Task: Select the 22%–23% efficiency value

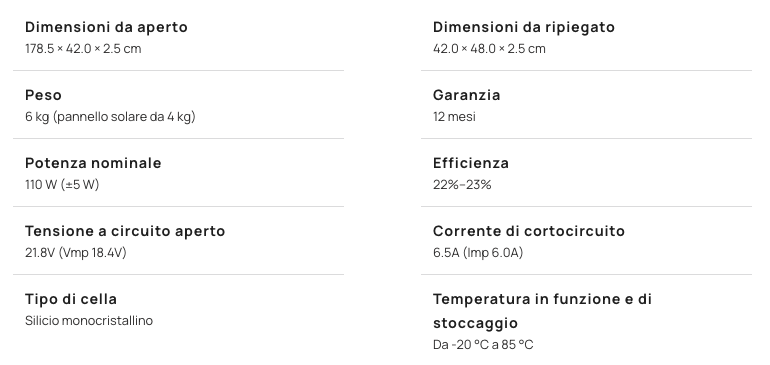Action: pyautogui.click(x=462, y=185)
